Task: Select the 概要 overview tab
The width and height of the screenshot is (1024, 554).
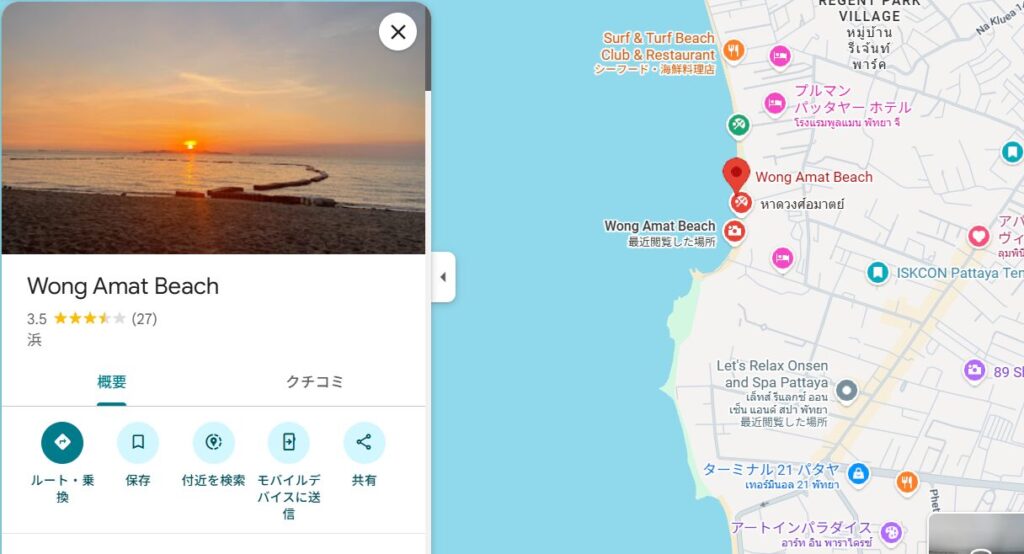Action: point(112,382)
